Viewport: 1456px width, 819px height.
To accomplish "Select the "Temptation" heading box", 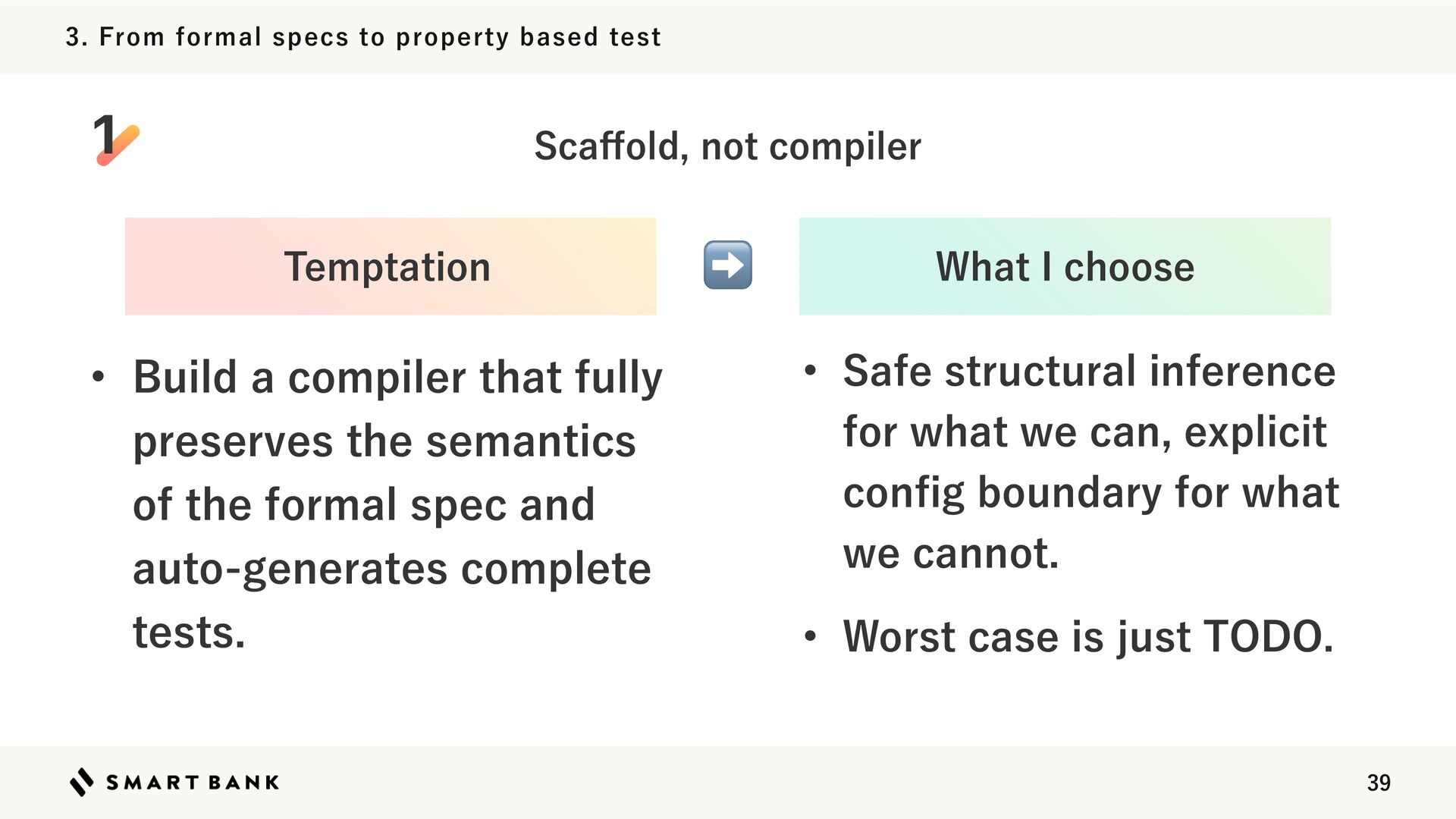I will point(390,266).
